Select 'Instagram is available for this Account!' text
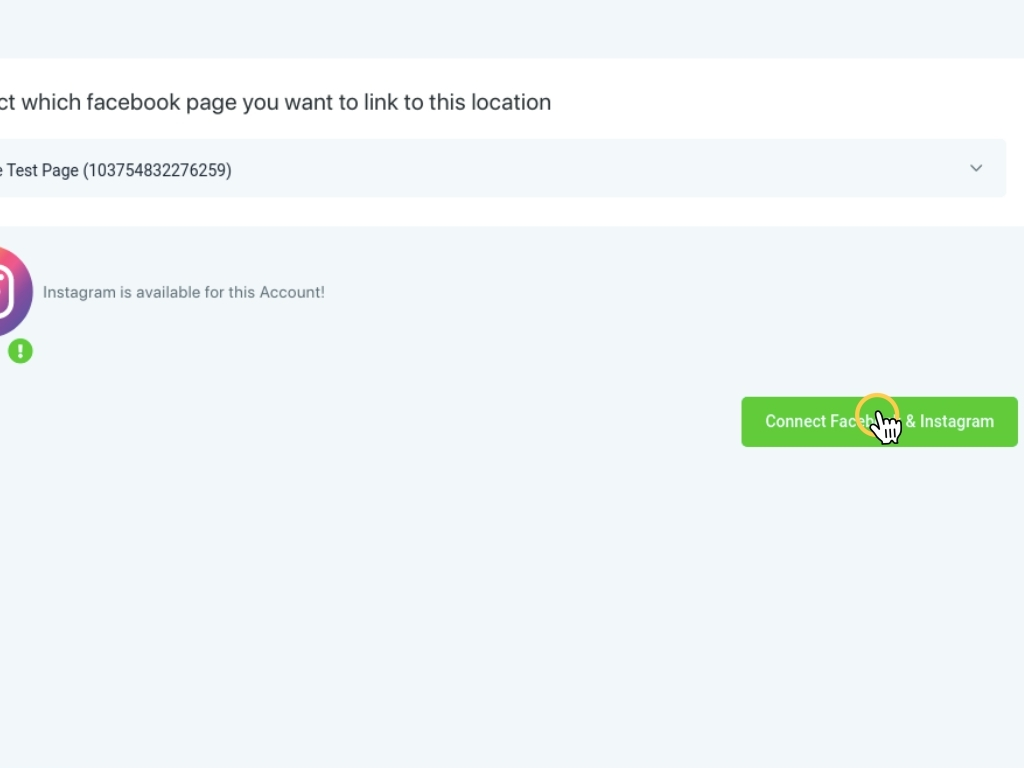Image resolution: width=1024 pixels, height=768 pixels. click(184, 292)
